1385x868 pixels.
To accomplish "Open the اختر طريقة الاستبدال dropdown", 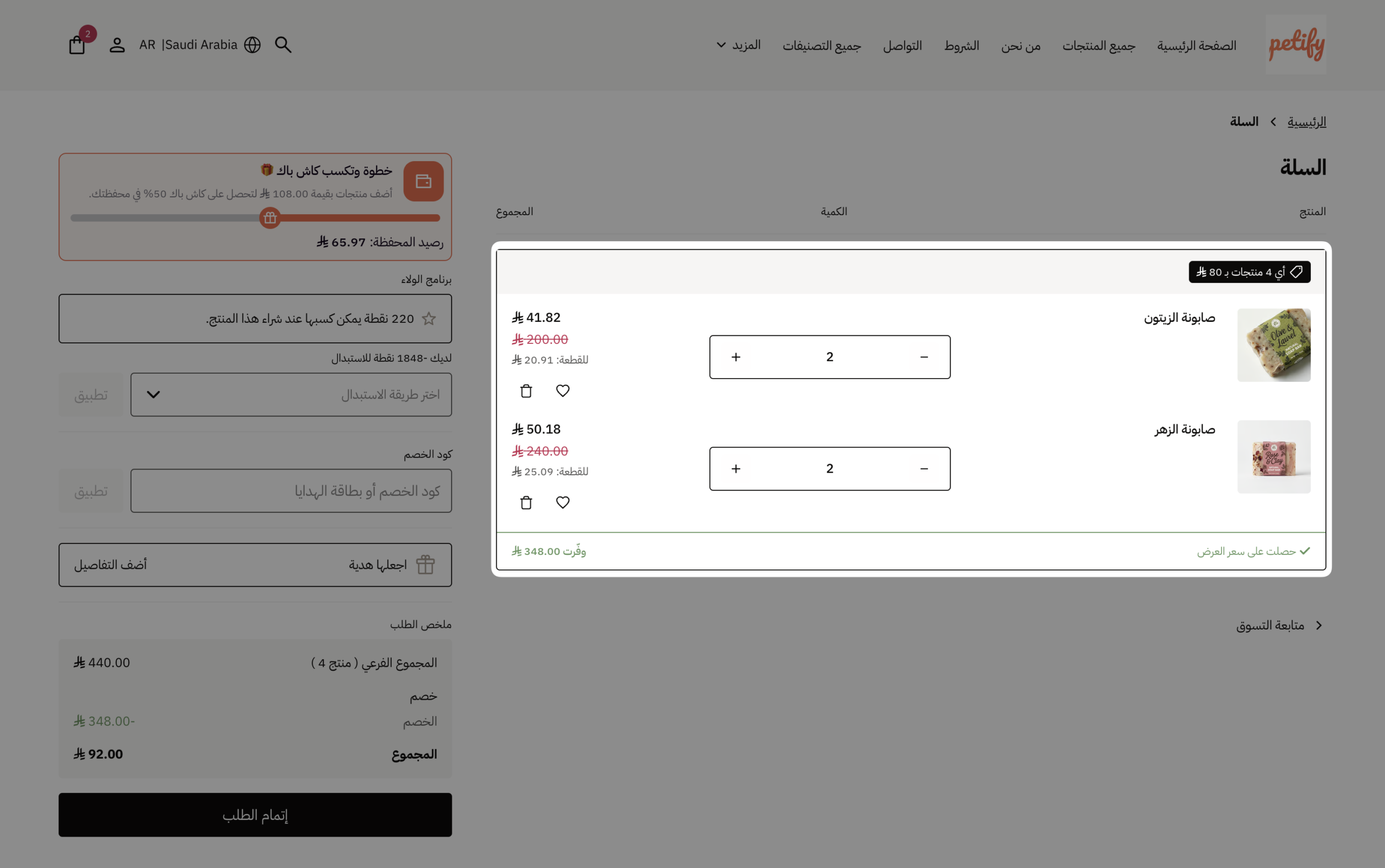I will [291, 395].
